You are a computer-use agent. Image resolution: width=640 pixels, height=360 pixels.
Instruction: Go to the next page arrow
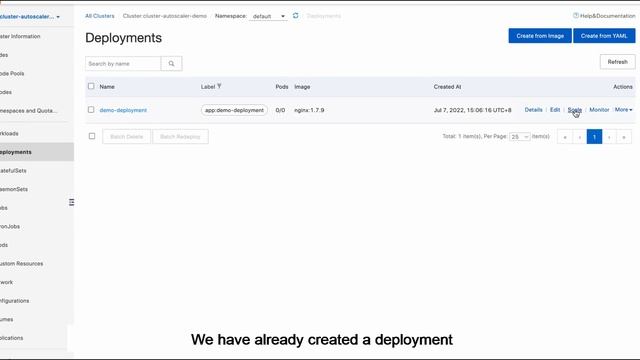click(609, 137)
